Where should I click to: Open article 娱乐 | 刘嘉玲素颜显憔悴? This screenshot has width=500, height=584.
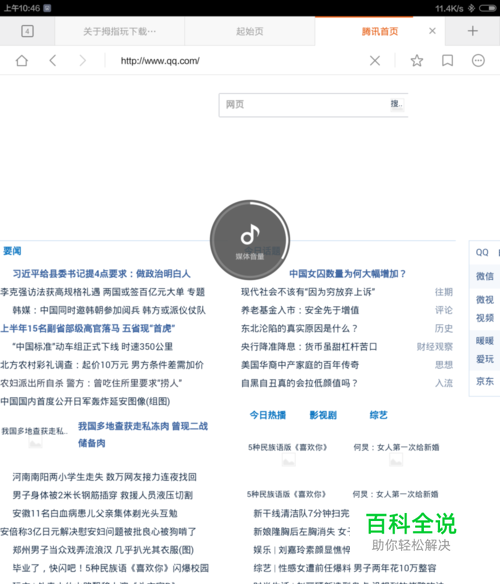coord(302,550)
